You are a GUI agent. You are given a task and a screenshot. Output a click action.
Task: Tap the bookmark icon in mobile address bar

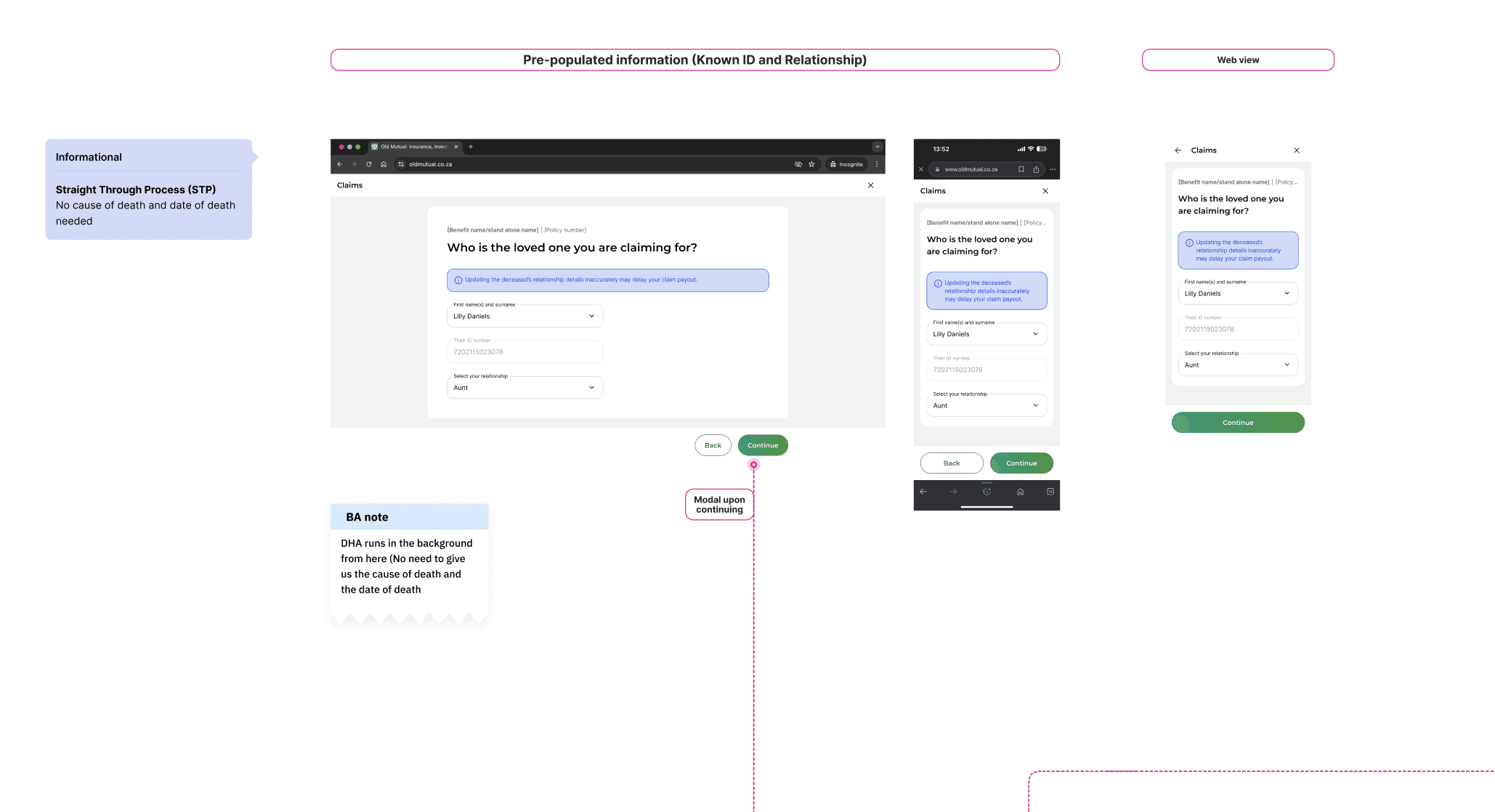pyautogui.click(x=1021, y=169)
